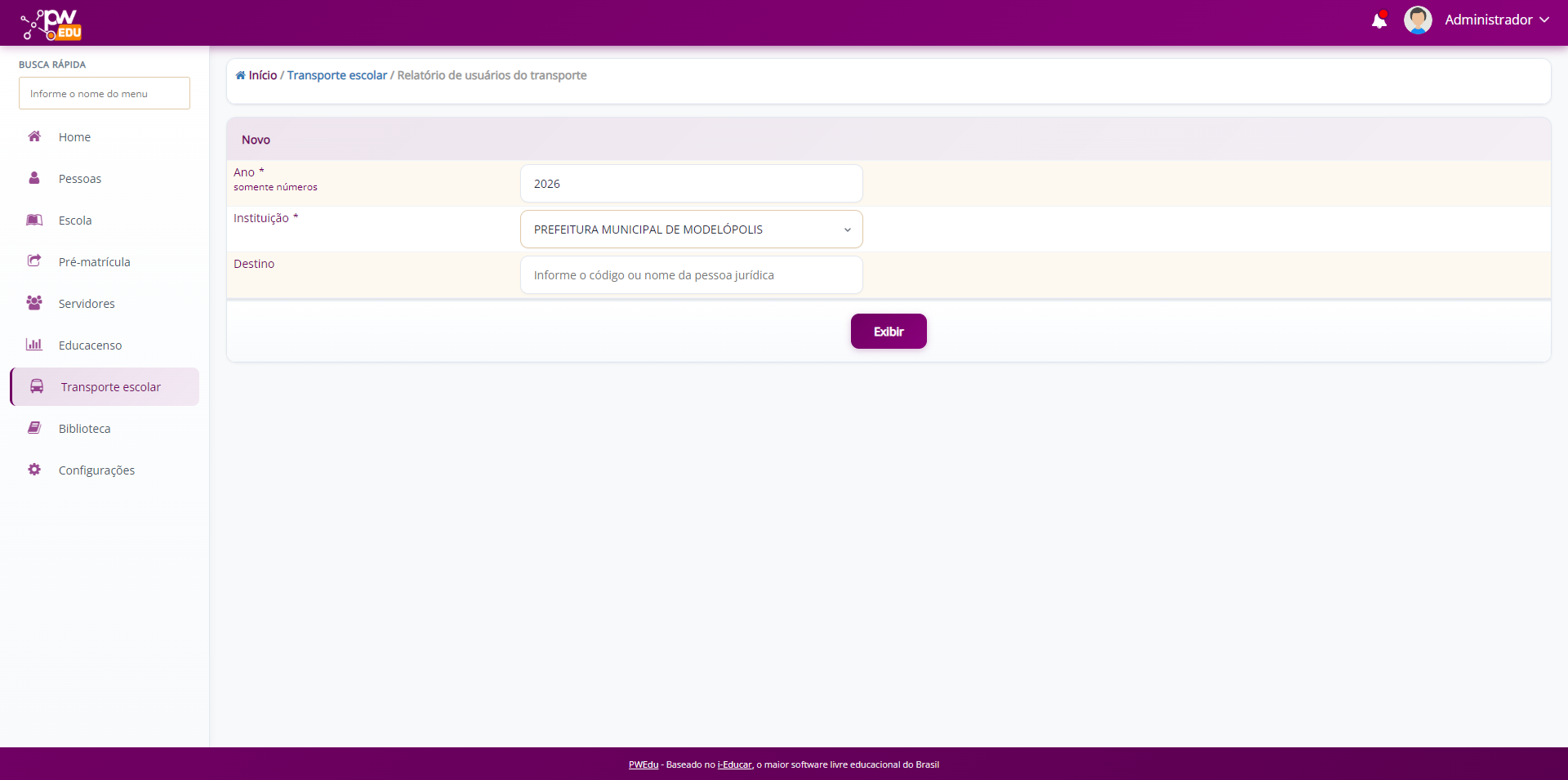Click the Início breadcrumb link

click(262, 75)
